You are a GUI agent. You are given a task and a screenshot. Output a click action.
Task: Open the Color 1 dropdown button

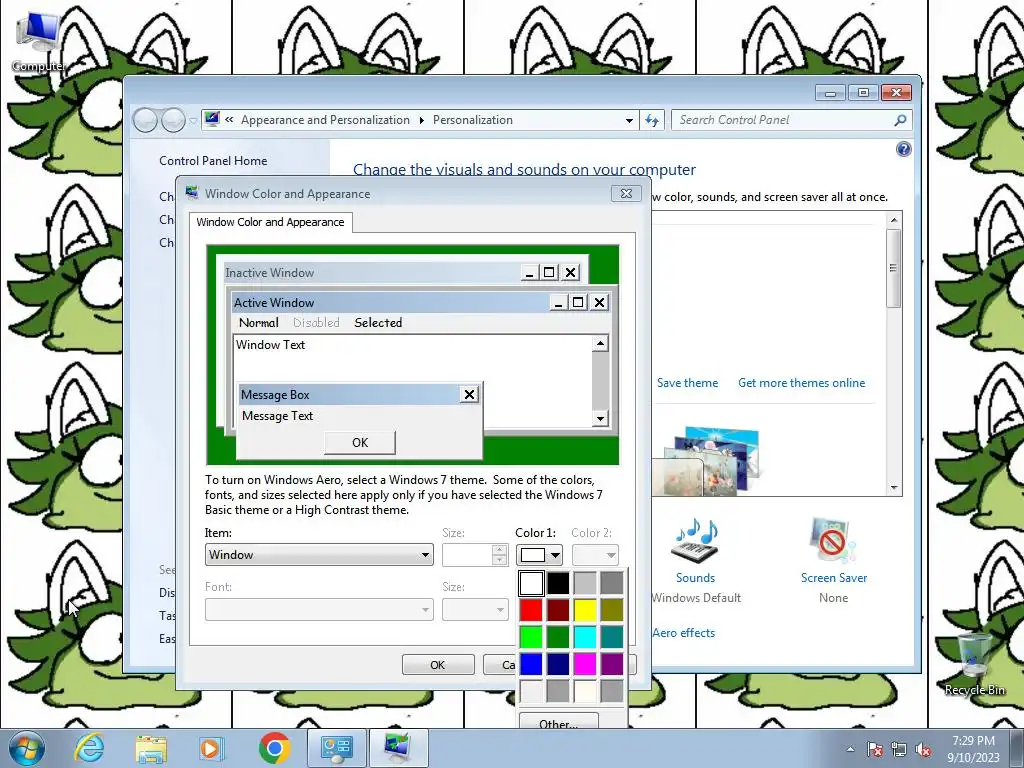[554, 555]
